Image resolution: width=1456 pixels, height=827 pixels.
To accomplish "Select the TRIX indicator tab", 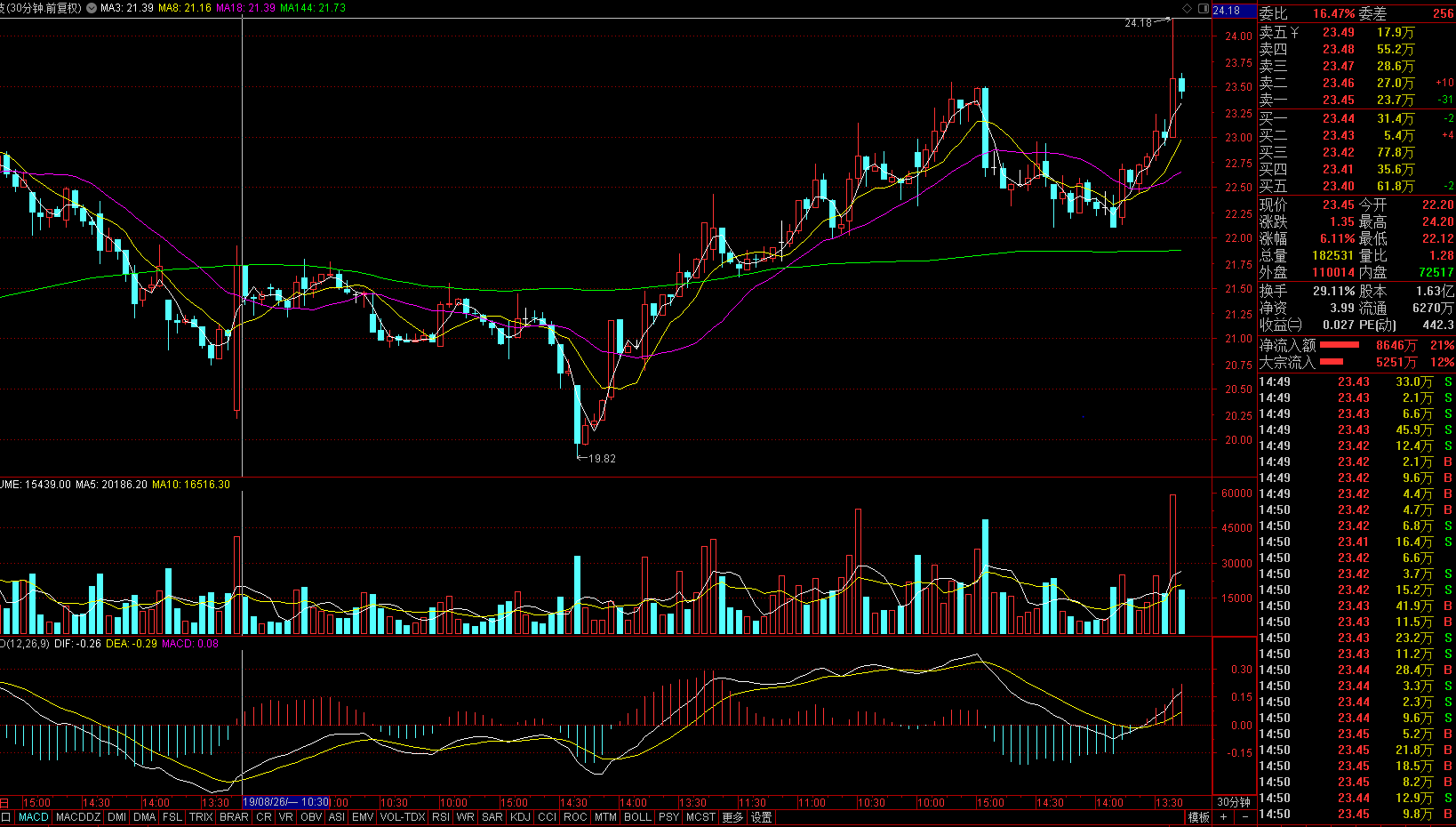I will click(201, 817).
